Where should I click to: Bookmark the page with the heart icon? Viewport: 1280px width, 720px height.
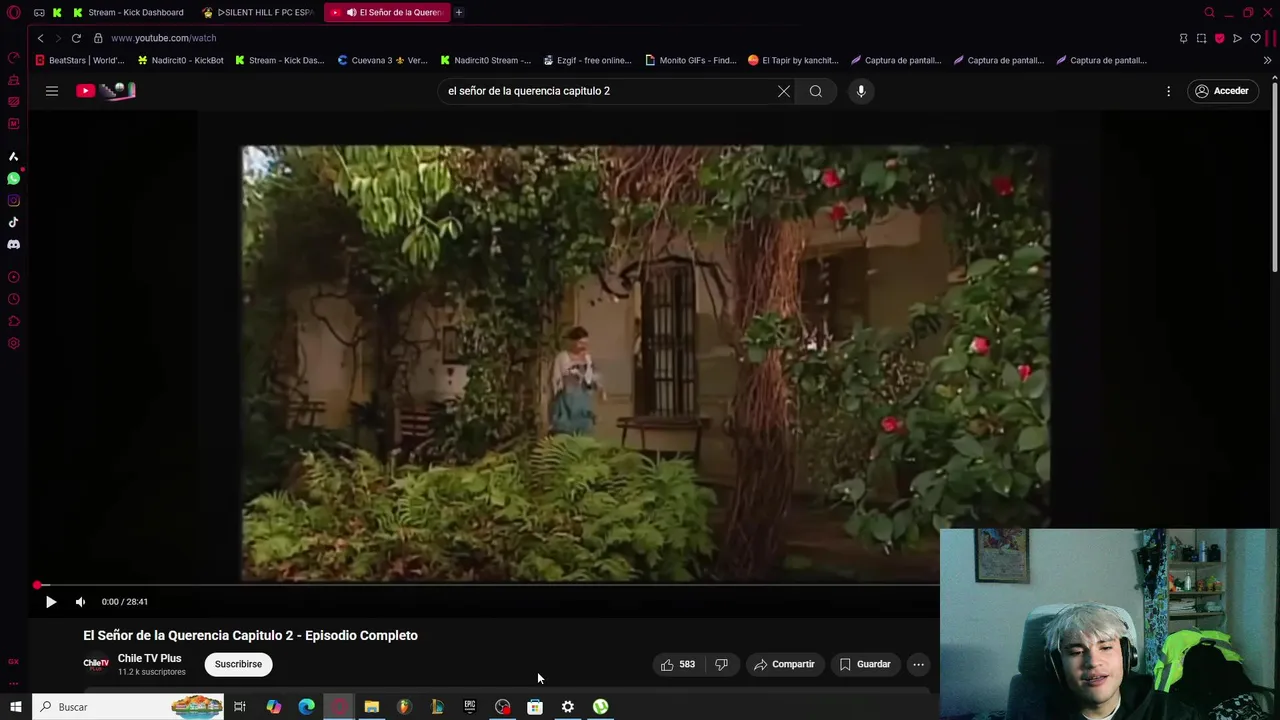click(x=1256, y=38)
